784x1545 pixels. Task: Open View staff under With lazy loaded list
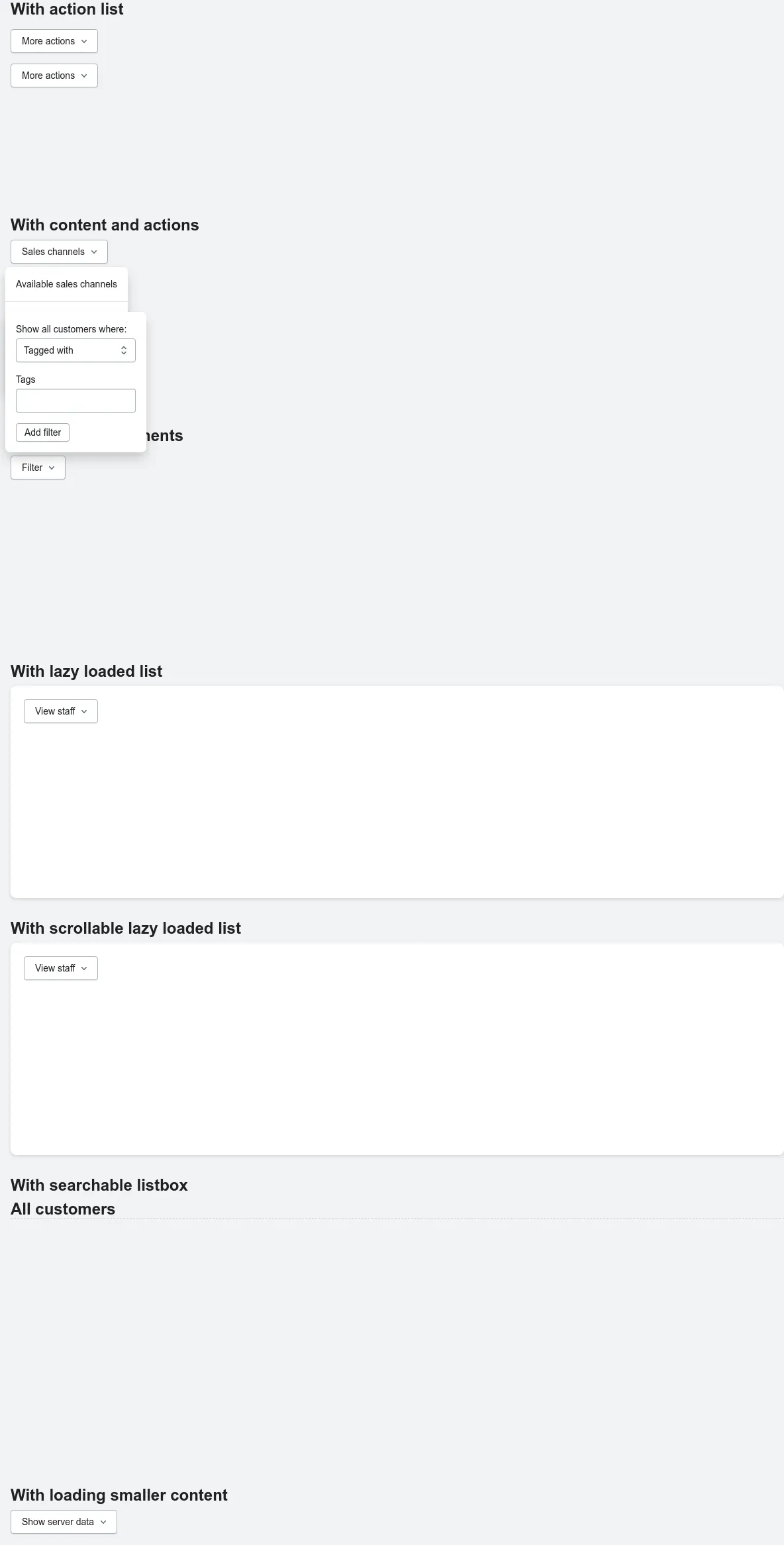(61, 711)
